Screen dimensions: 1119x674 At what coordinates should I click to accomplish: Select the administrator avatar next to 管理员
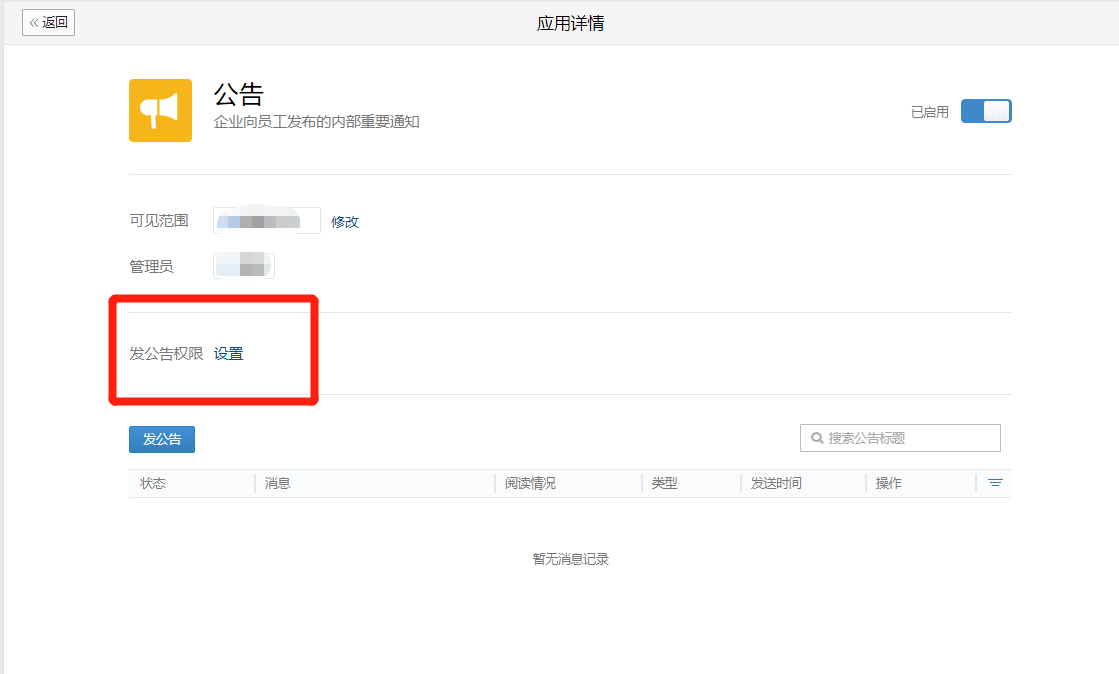pos(243,265)
